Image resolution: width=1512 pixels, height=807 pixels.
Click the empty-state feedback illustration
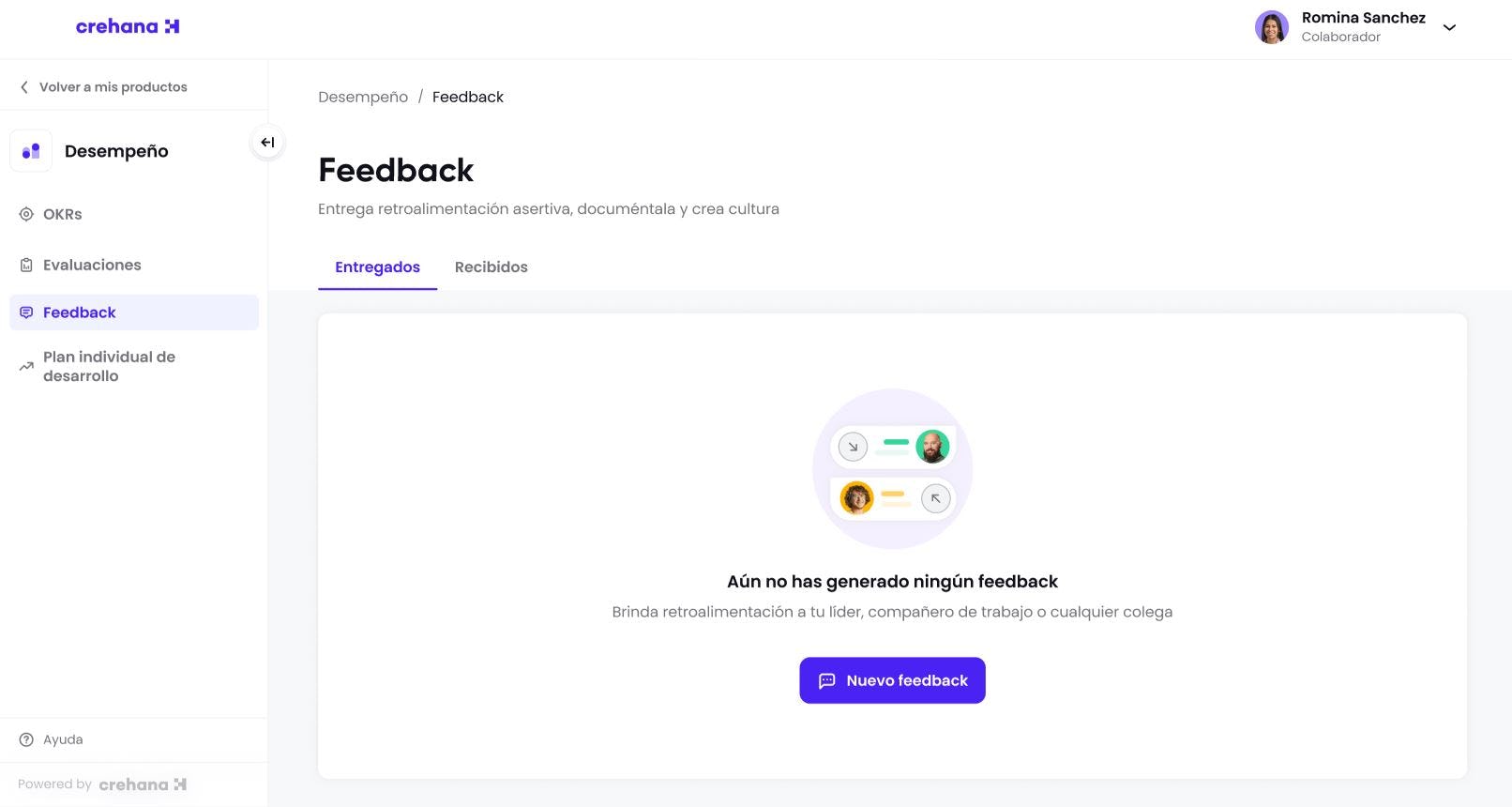pyautogui.click(x=892, y=469)
